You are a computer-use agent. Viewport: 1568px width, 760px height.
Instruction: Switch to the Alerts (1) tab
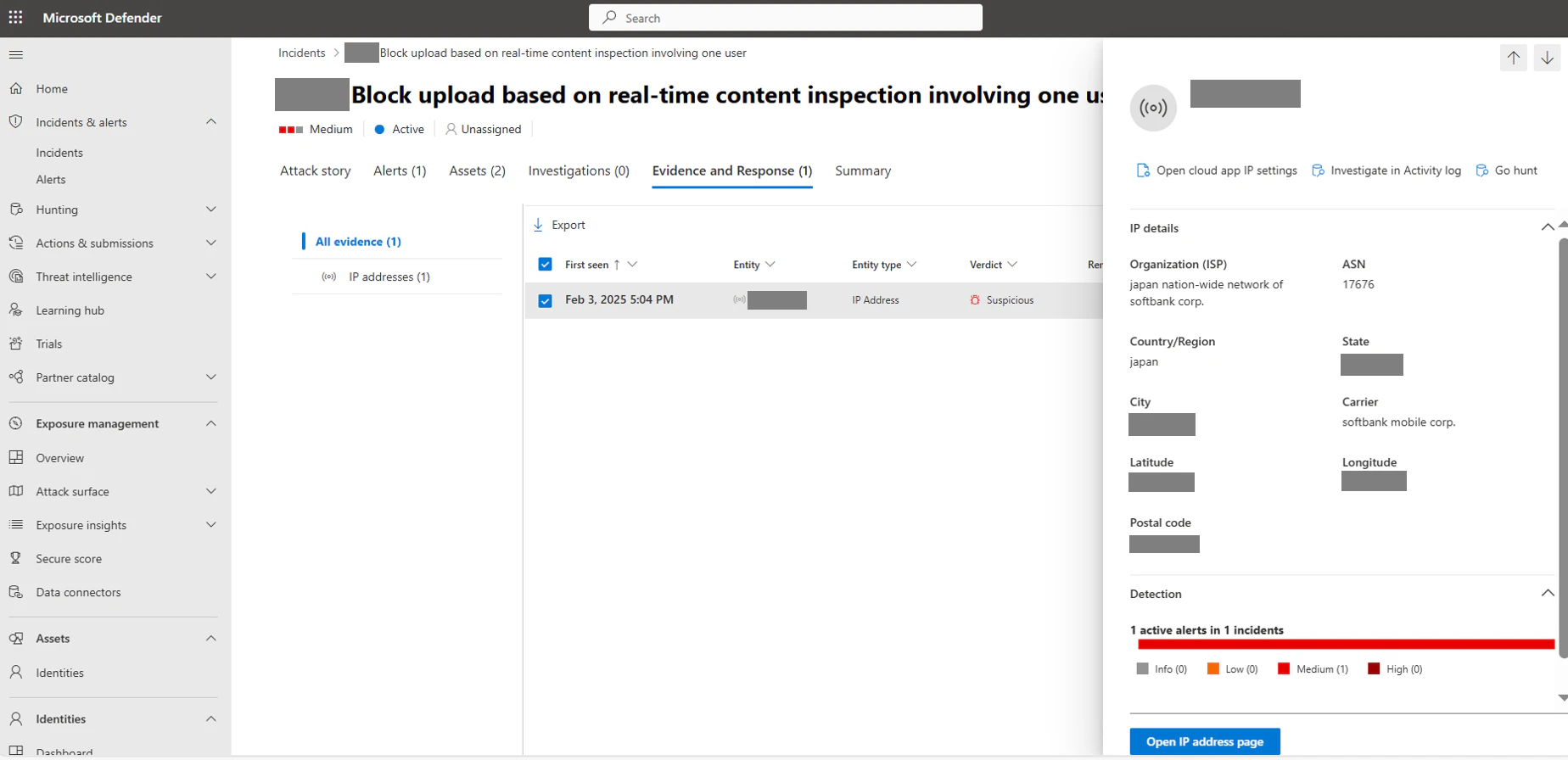pyautogui.click(x=400, y=170)
